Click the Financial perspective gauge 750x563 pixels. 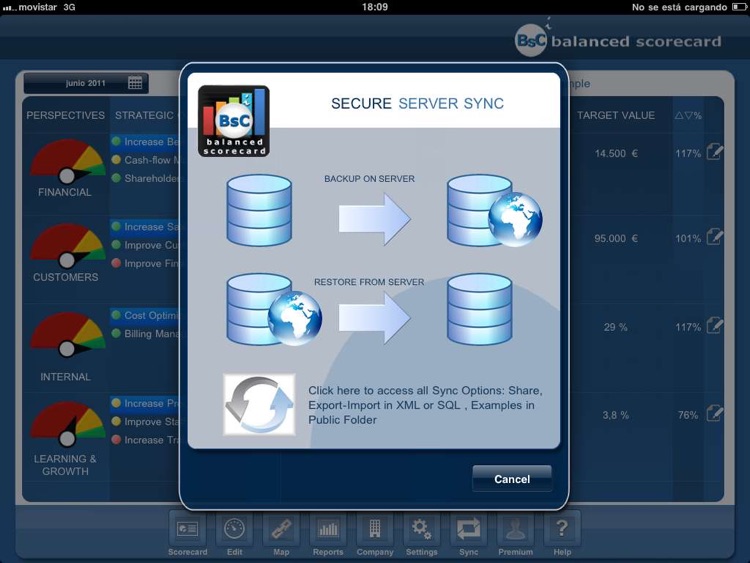[x=67, y=161]
